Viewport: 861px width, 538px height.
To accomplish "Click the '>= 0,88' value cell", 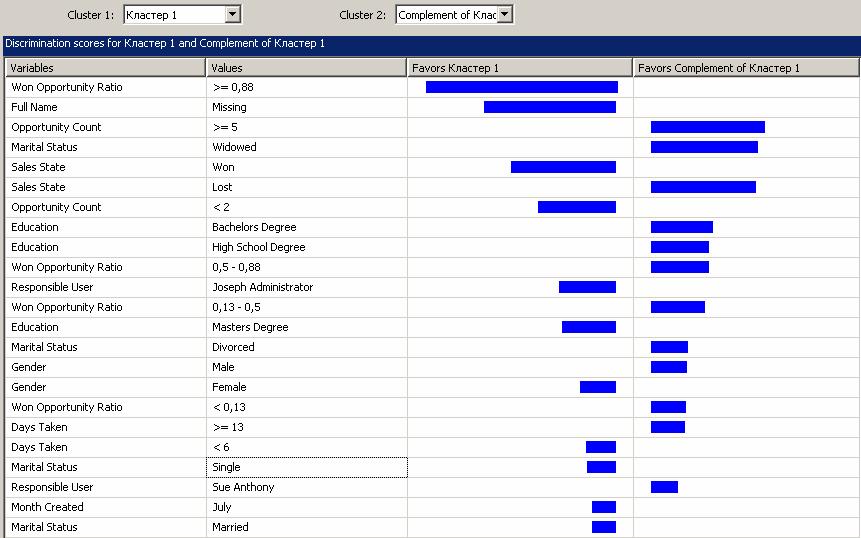I will pyautogui.click(x=306, y=87).
